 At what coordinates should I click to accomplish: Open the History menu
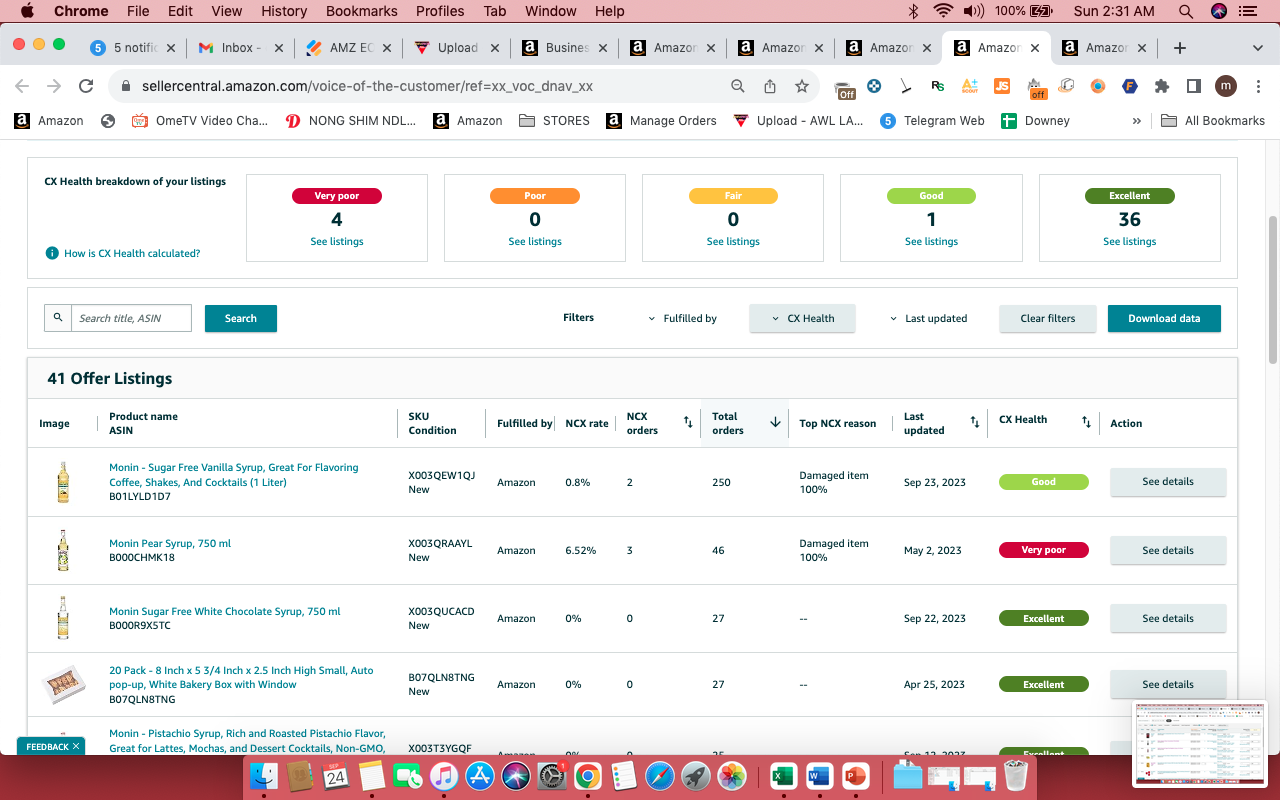284,11
